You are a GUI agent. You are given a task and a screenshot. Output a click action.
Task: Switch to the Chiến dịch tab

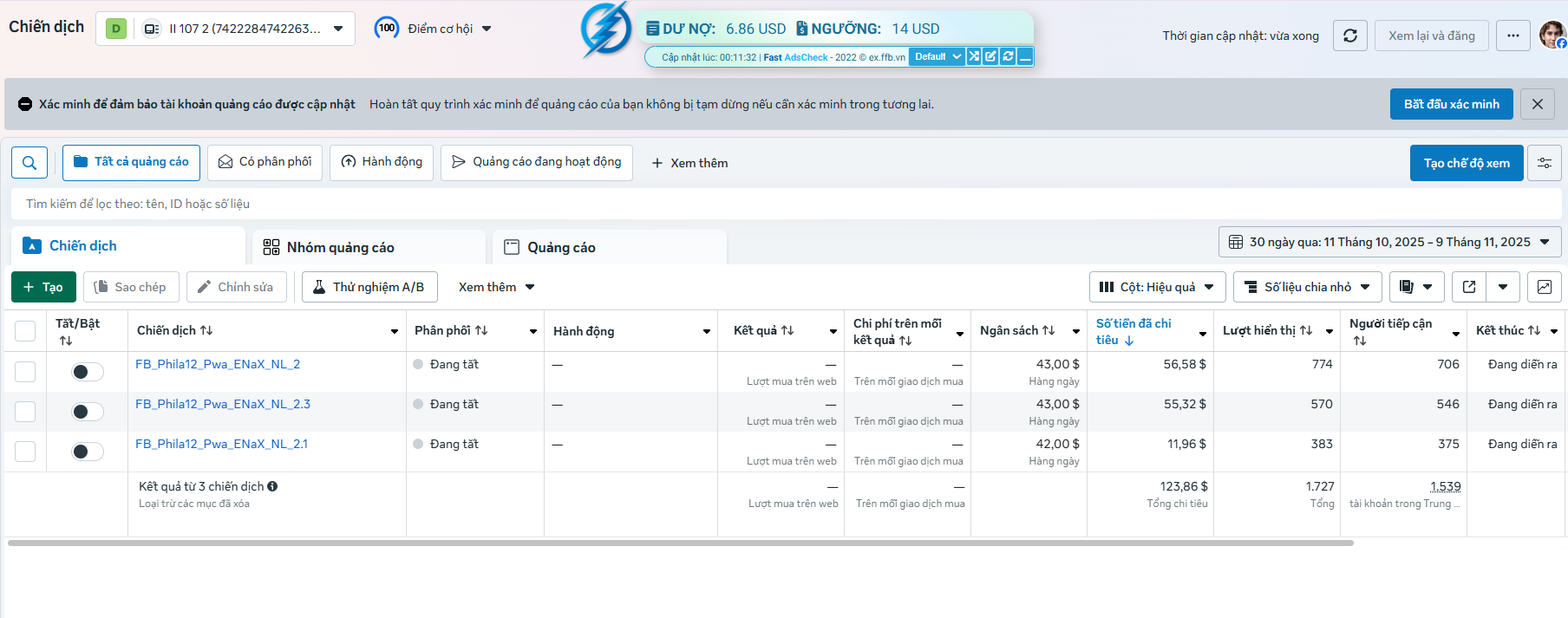[x=128, y=246]
